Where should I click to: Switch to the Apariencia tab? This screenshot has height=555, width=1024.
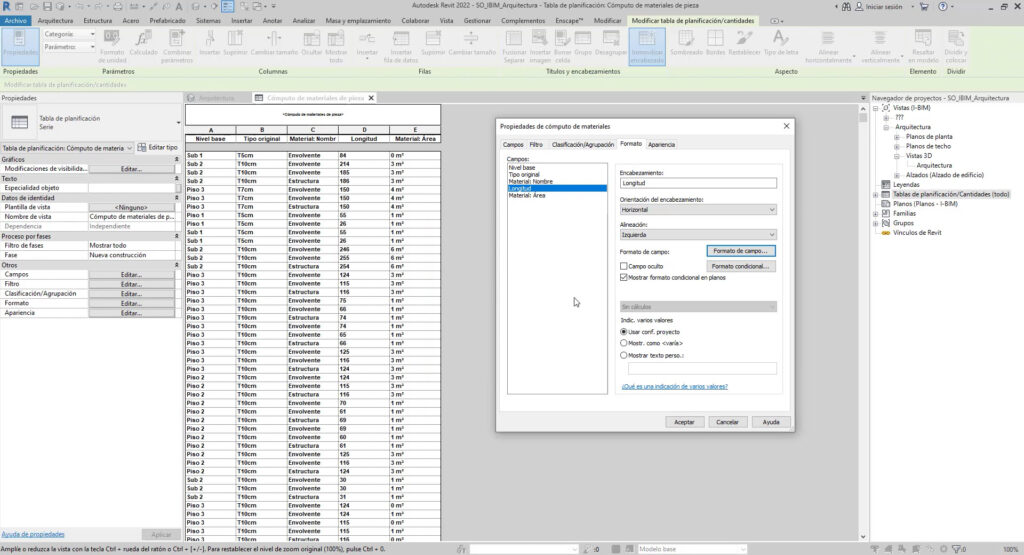661,145
